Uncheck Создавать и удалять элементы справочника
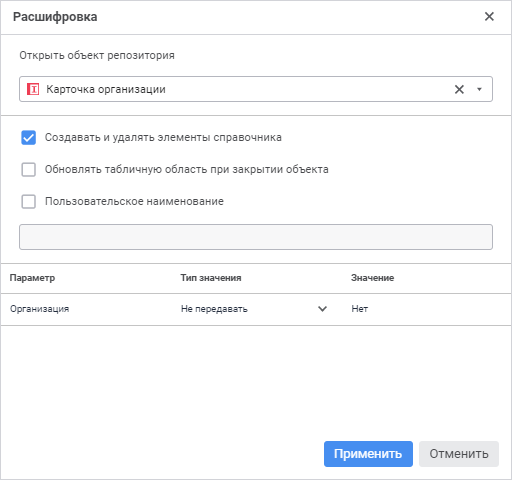 click(x=29, y=137)
